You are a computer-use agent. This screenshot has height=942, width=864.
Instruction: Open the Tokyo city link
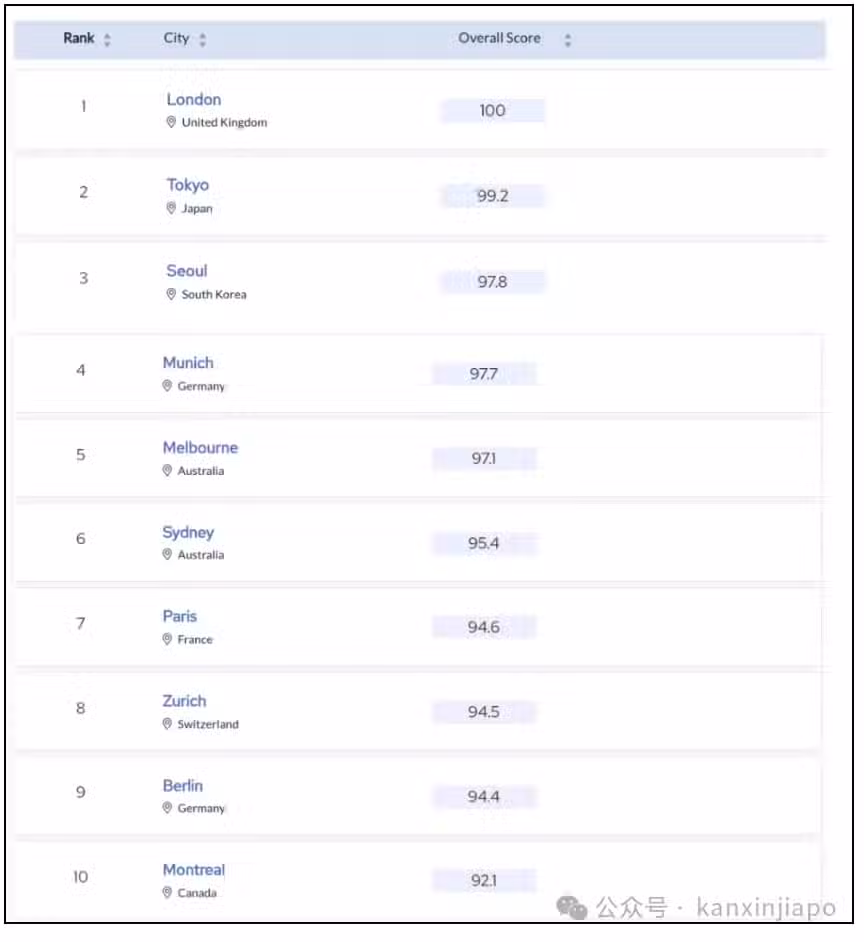pyautogui.click(x=187, y=185)
